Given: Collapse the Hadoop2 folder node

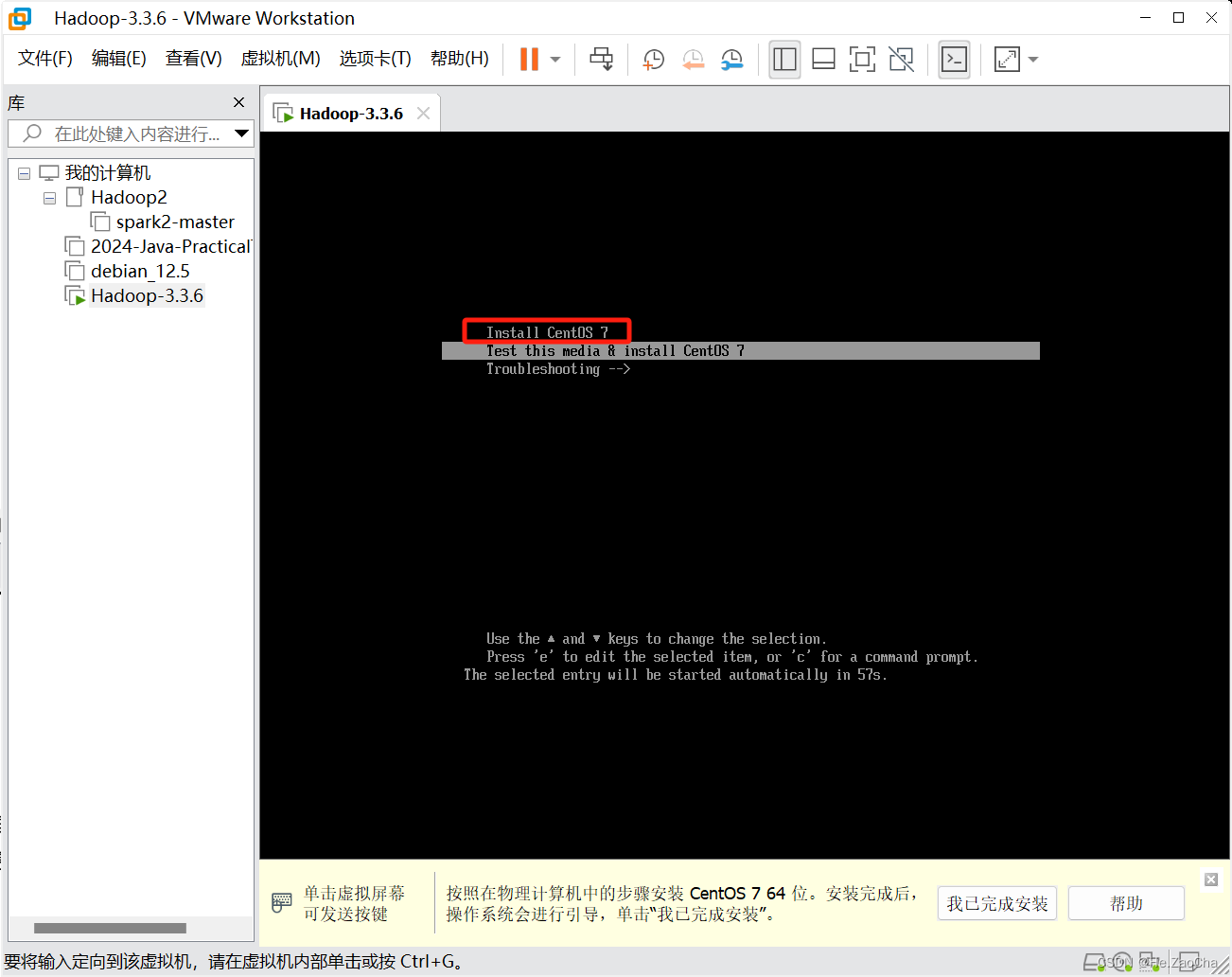Looking at the screenshot, I should pyautogui.click(x=49, y=198).
